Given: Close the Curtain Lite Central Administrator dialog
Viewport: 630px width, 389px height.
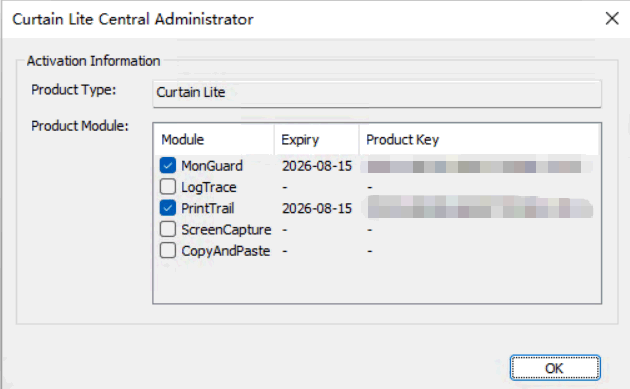Looking at the screenshot, I should pyautogui.click(x=612, y=18).
